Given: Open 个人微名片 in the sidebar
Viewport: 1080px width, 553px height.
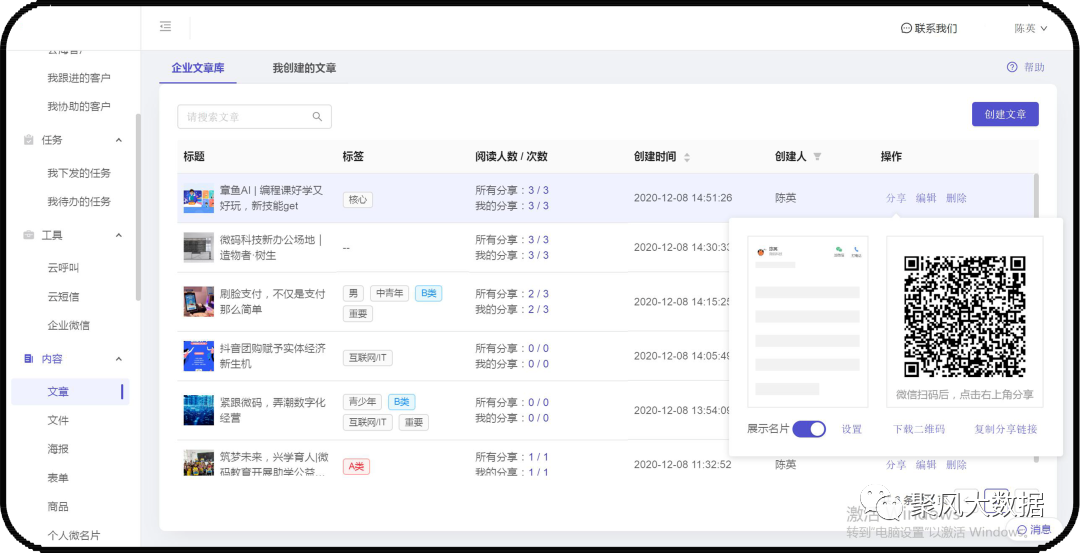Looking at the screenshot, I should coord(74,535).
